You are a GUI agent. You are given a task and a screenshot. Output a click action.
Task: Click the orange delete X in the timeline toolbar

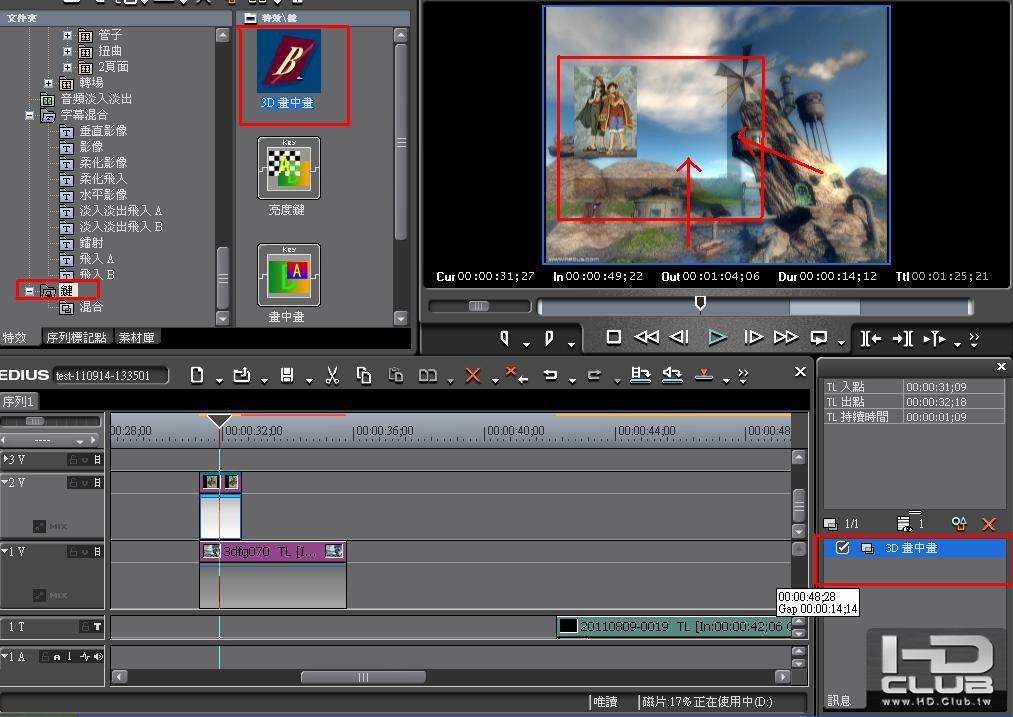(473, 375)
